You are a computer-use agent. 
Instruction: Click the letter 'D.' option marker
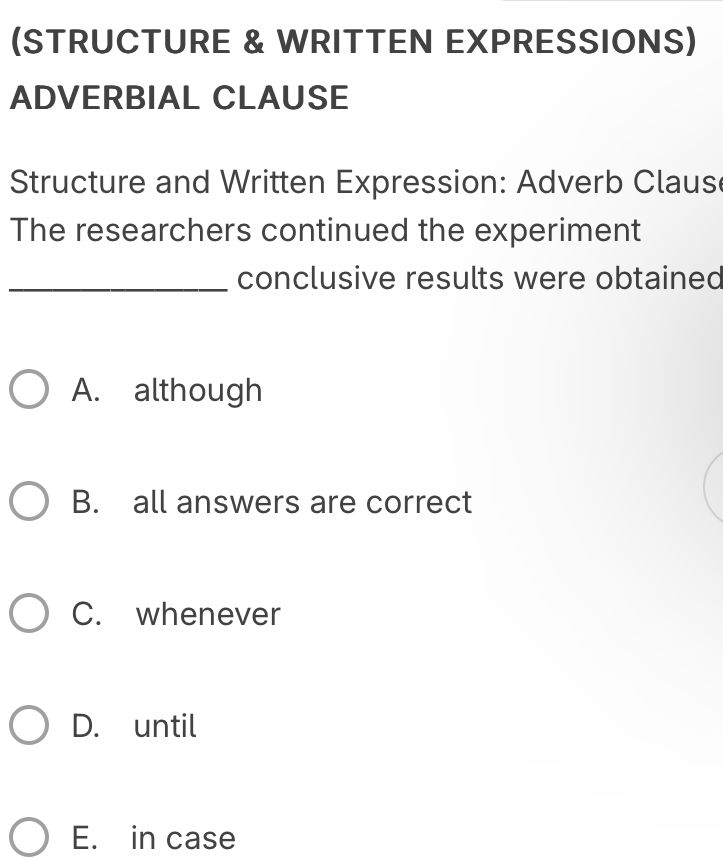coord(86,726)
